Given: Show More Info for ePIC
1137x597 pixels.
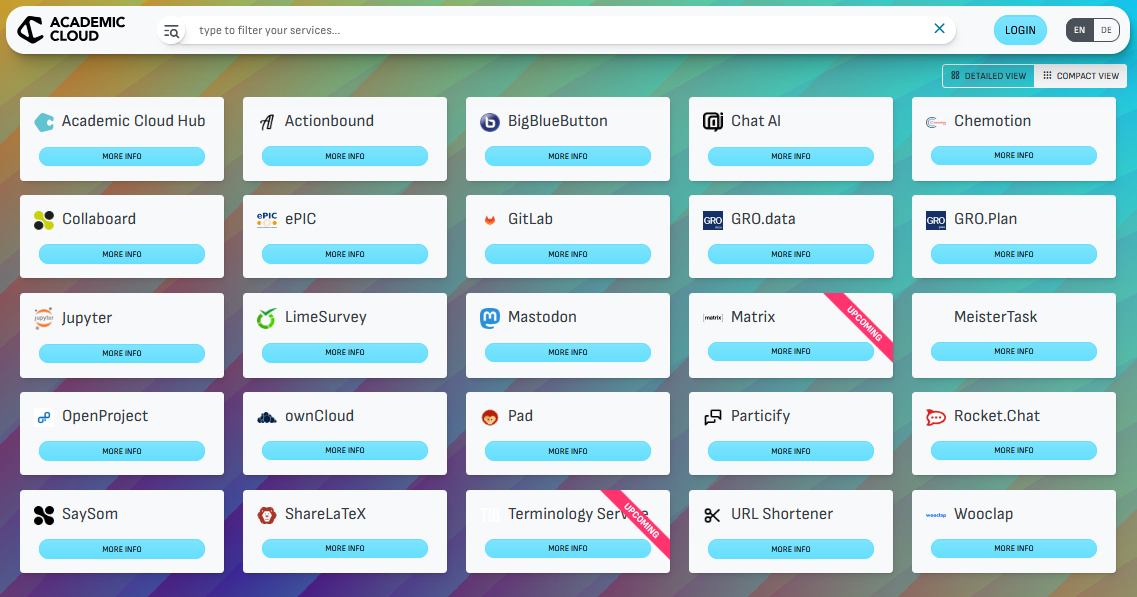Looking at the screenshot, I should 344,254.
